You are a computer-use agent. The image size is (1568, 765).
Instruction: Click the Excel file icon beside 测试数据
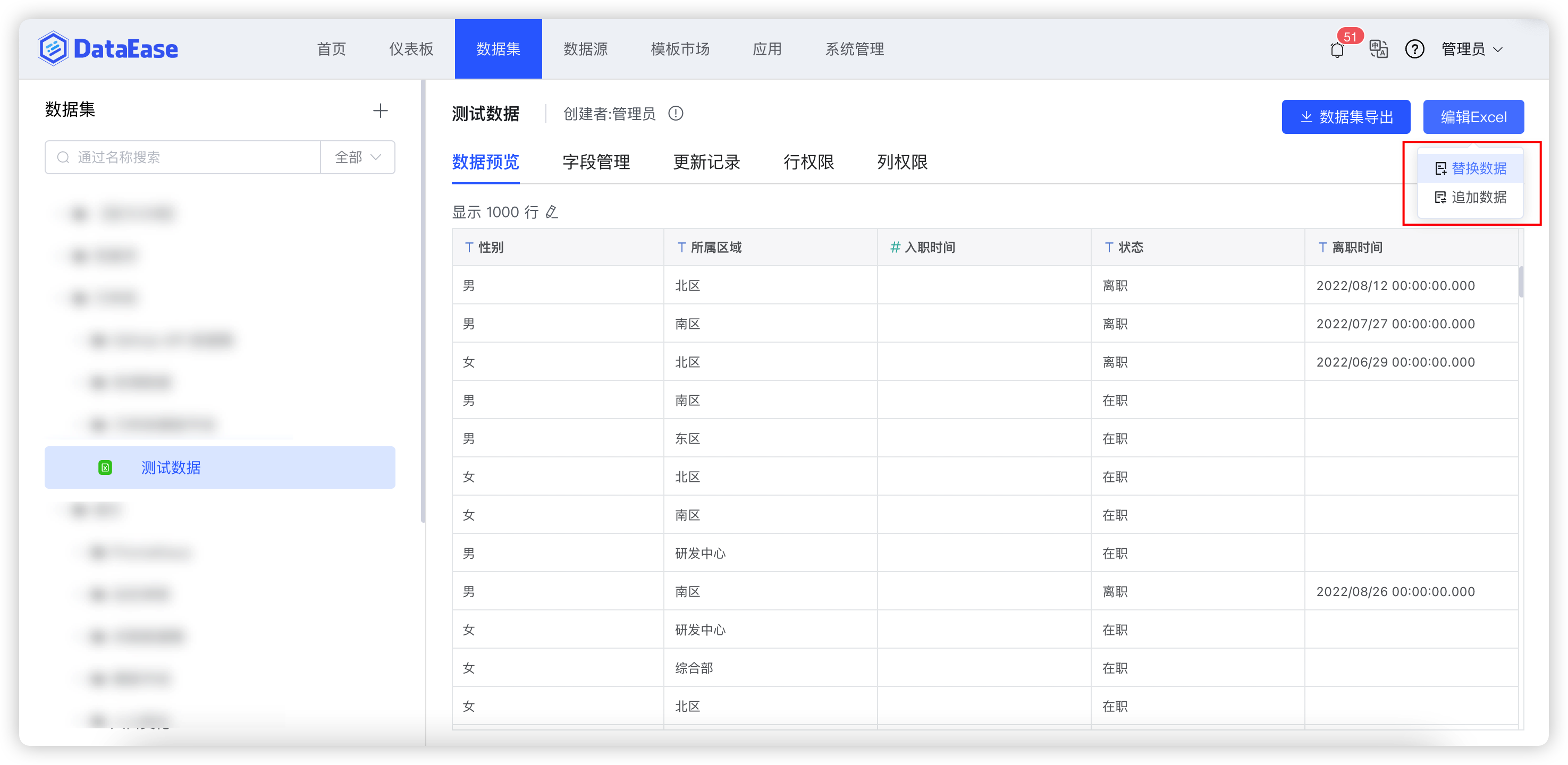105,467
